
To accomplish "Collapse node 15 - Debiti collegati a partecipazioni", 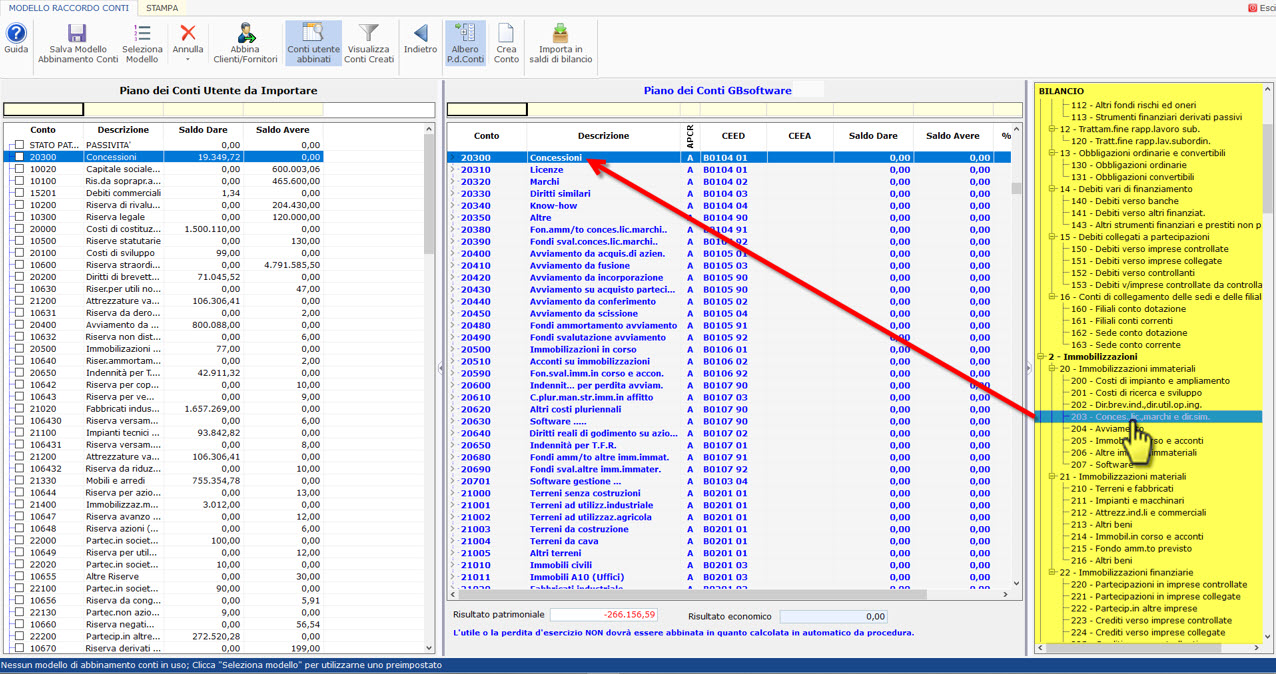I will click(x=1052, y=237).
